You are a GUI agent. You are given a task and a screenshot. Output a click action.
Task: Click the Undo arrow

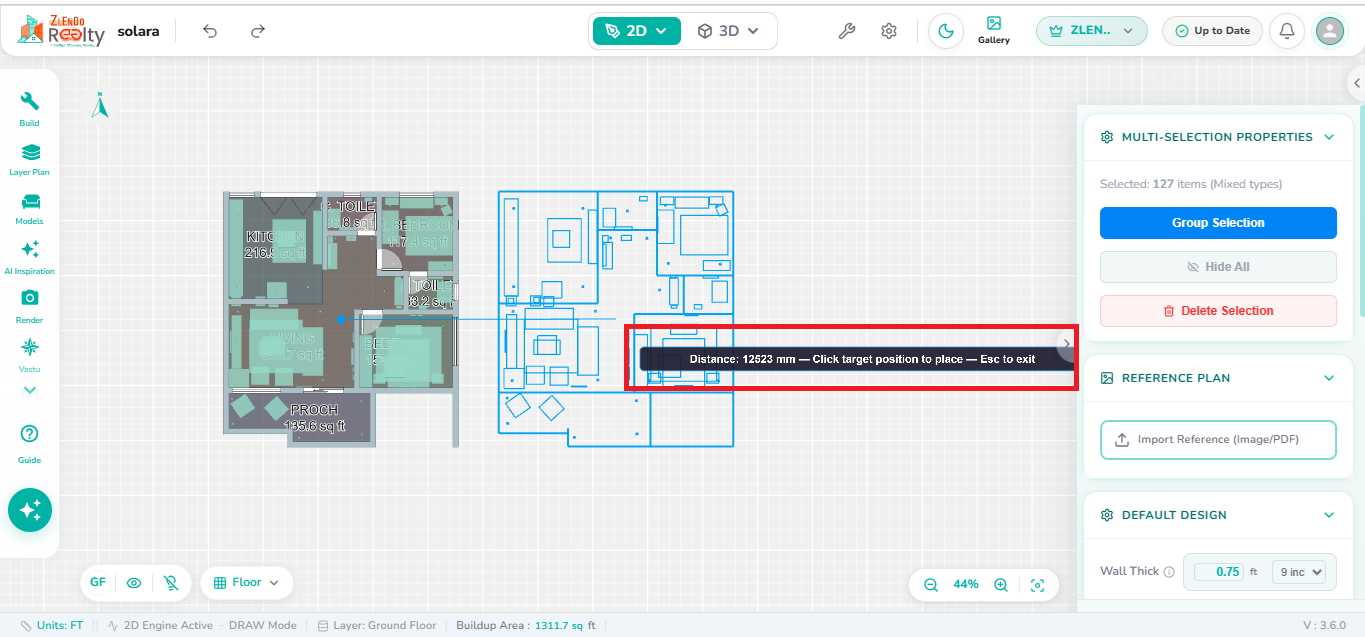click(x=210, y=31)
